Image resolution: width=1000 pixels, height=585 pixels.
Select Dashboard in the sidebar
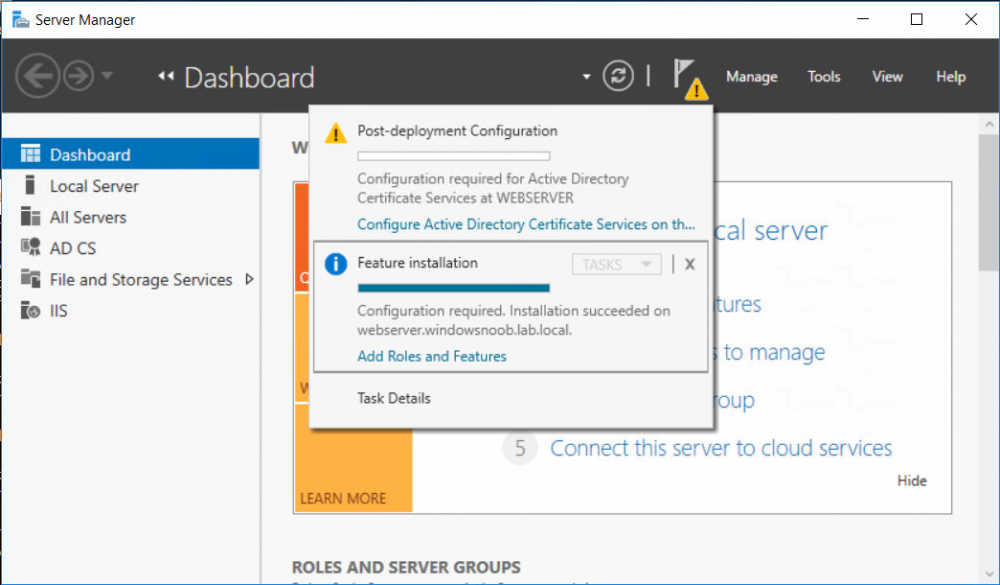click(130, 154)
